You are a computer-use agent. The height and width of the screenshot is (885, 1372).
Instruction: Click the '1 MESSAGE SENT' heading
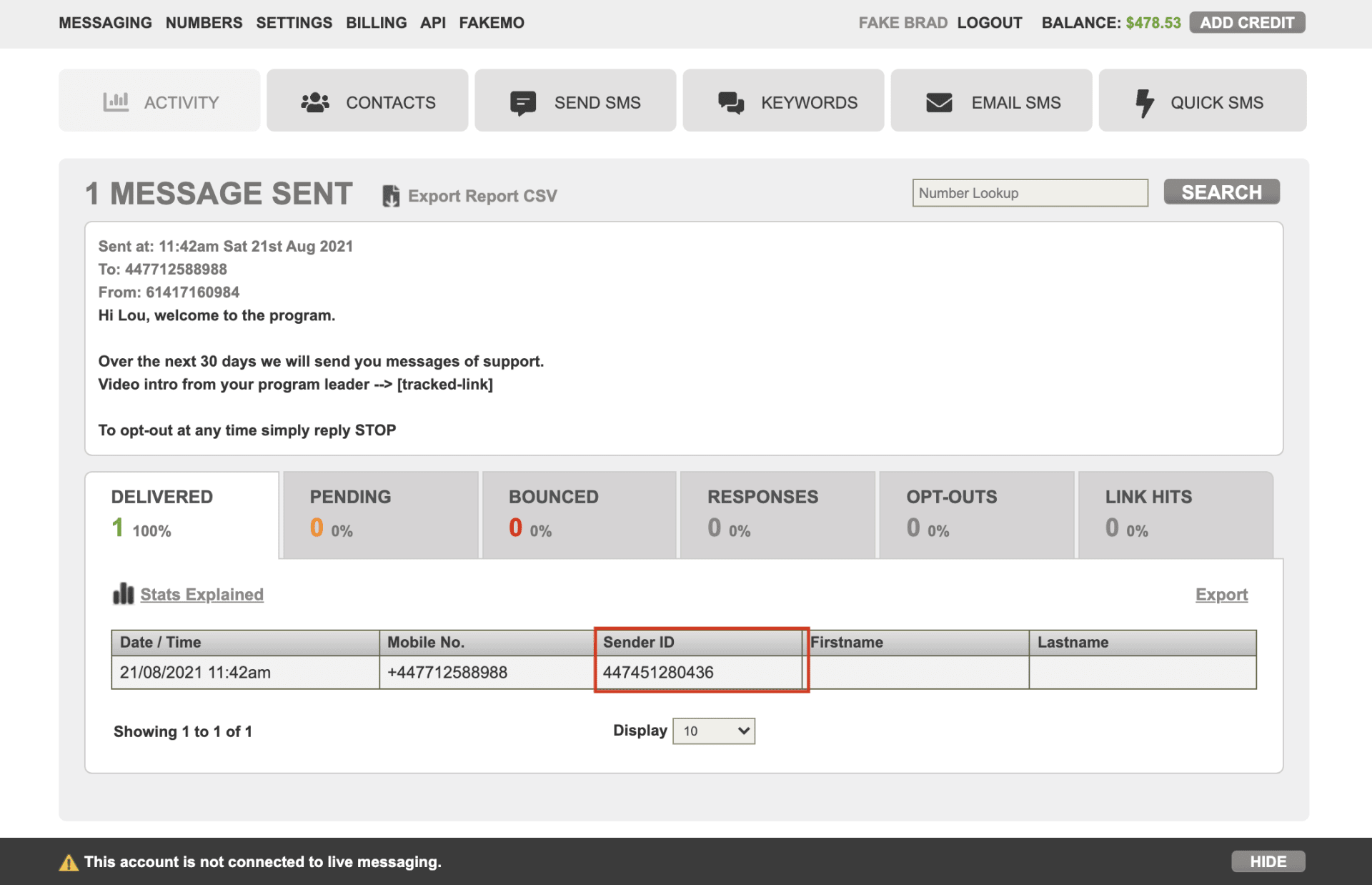coord(219,194)
